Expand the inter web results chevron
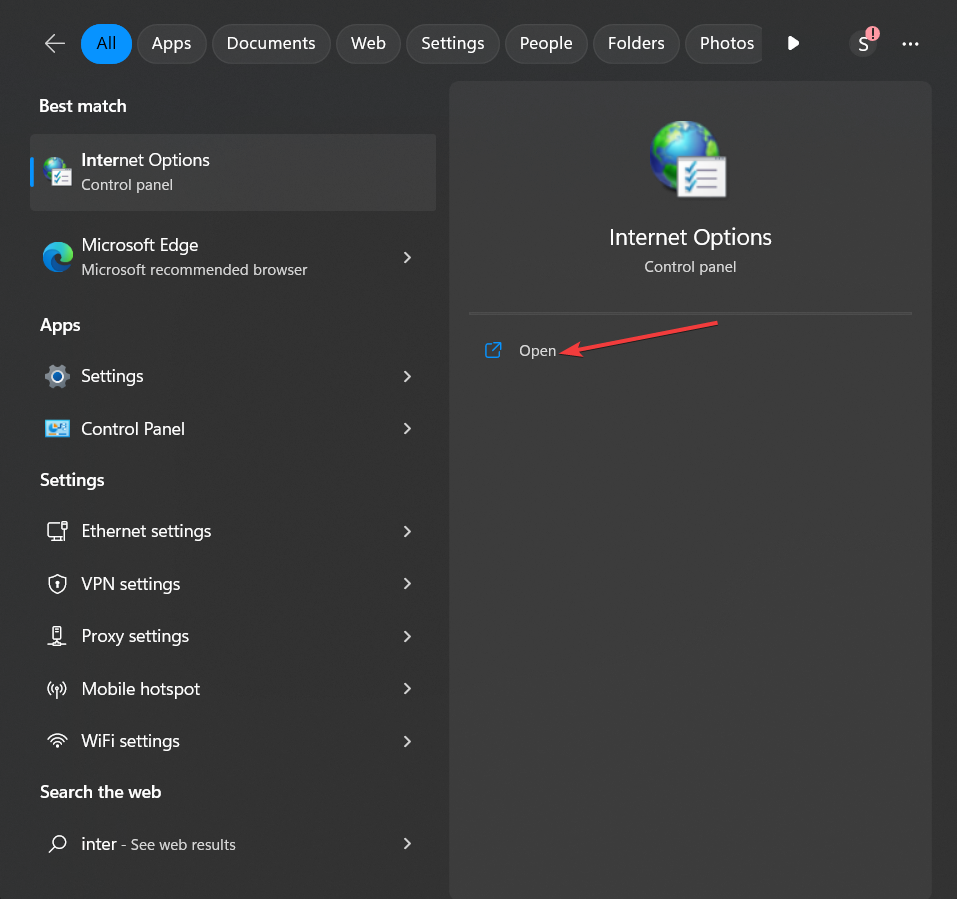The width and height of the screenshot is (957, 899). 407,843
